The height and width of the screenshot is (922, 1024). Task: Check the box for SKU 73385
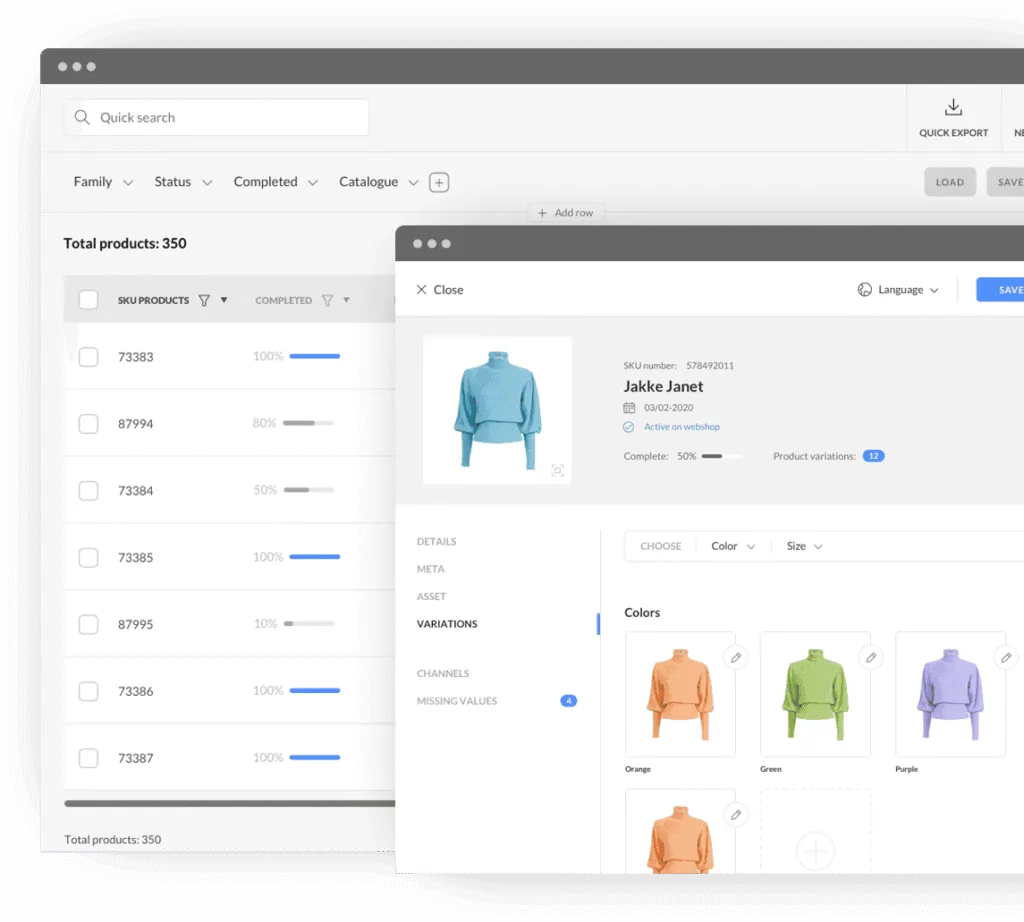[88, 558]
